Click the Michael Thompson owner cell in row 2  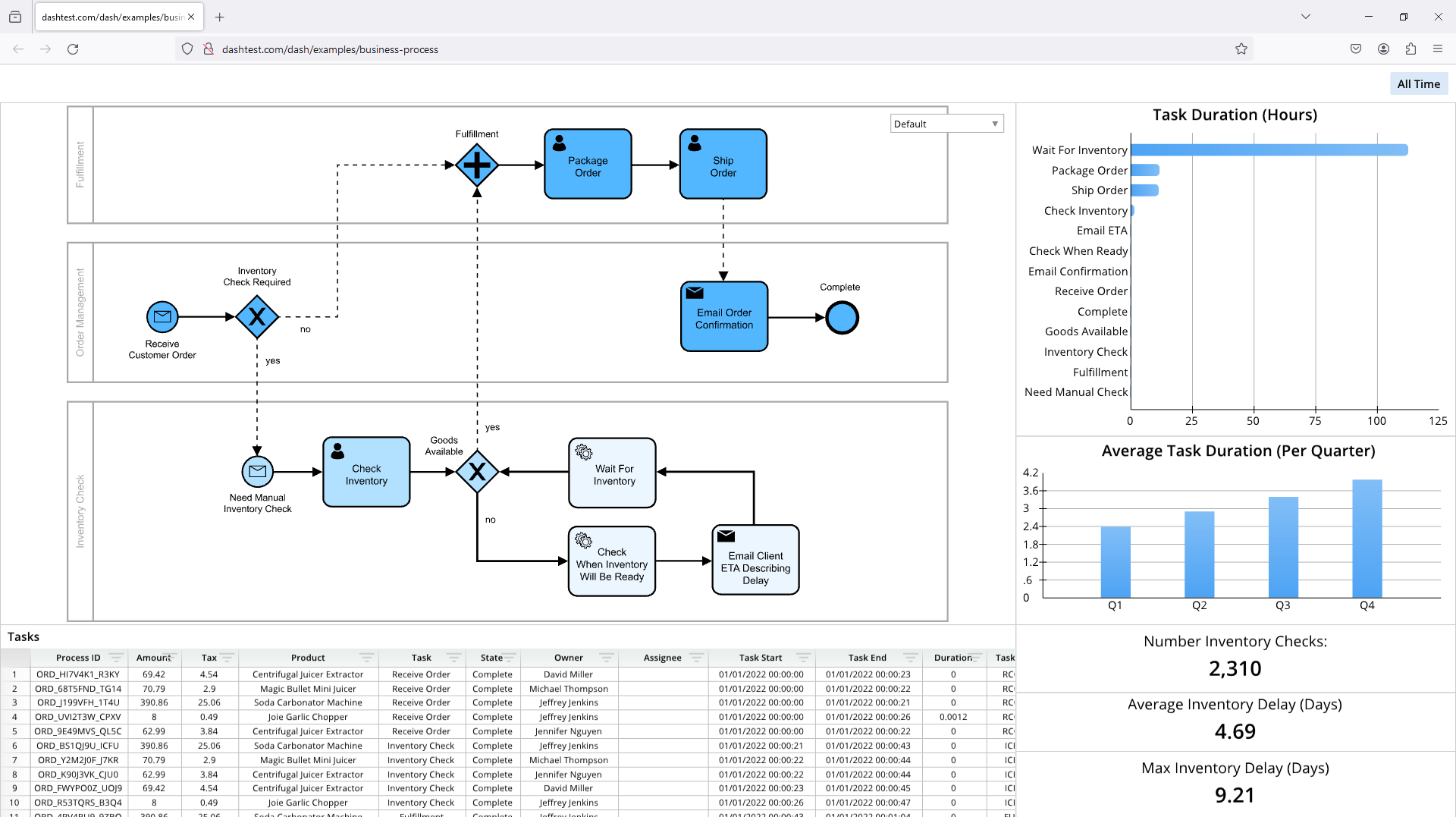[569, 689]
